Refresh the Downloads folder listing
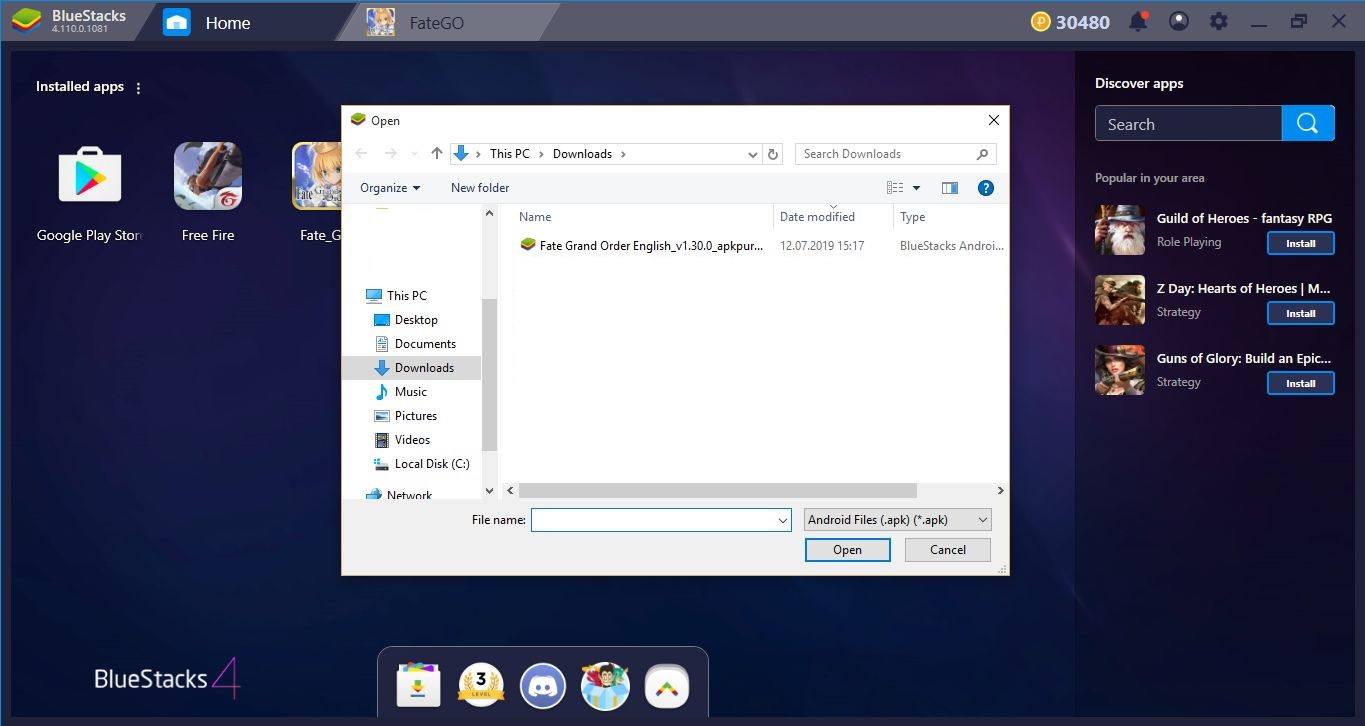The height and width of the screenshot is (726, 1365). pos(773,154)
